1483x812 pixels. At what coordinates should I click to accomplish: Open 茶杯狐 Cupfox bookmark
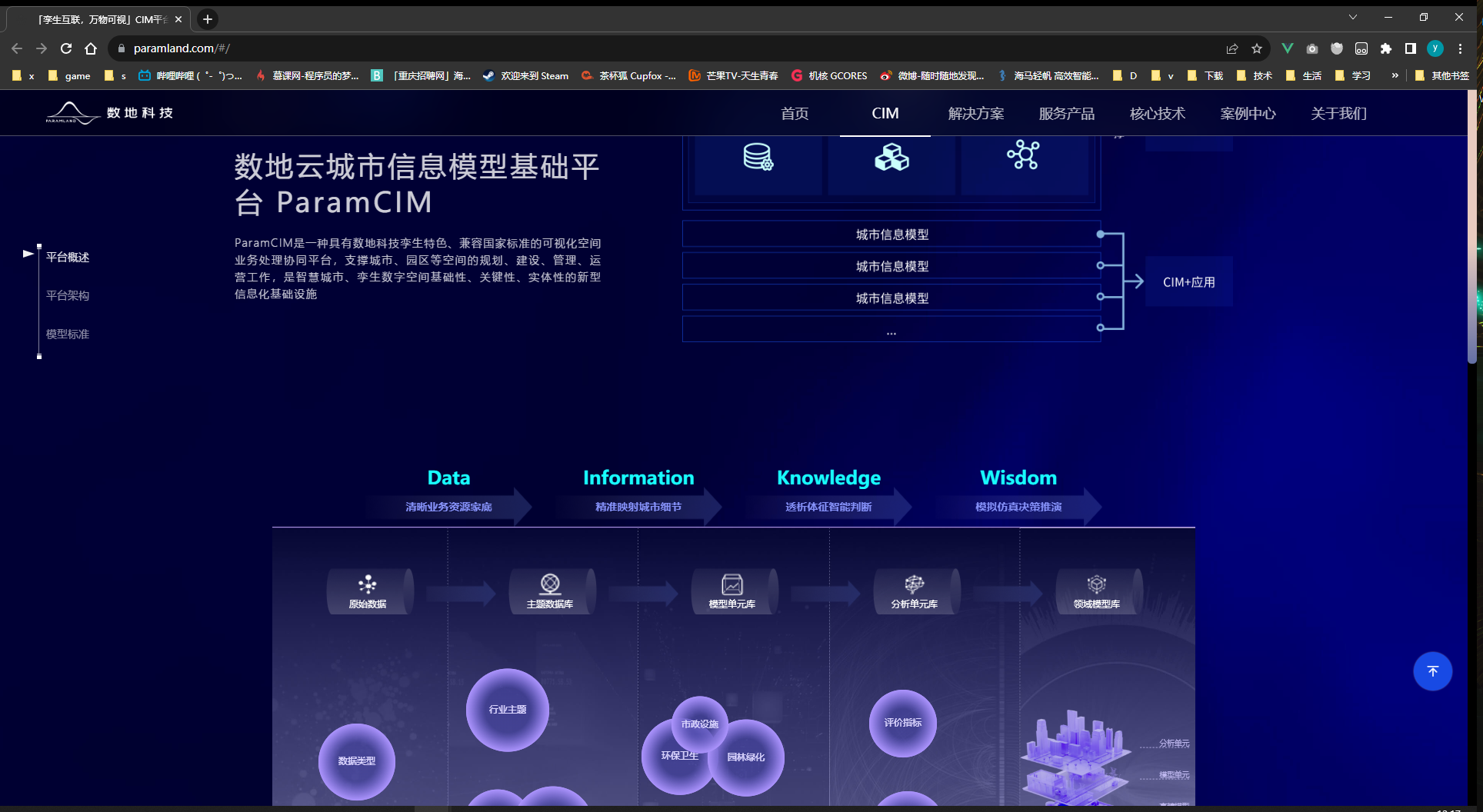click(628, 75)
